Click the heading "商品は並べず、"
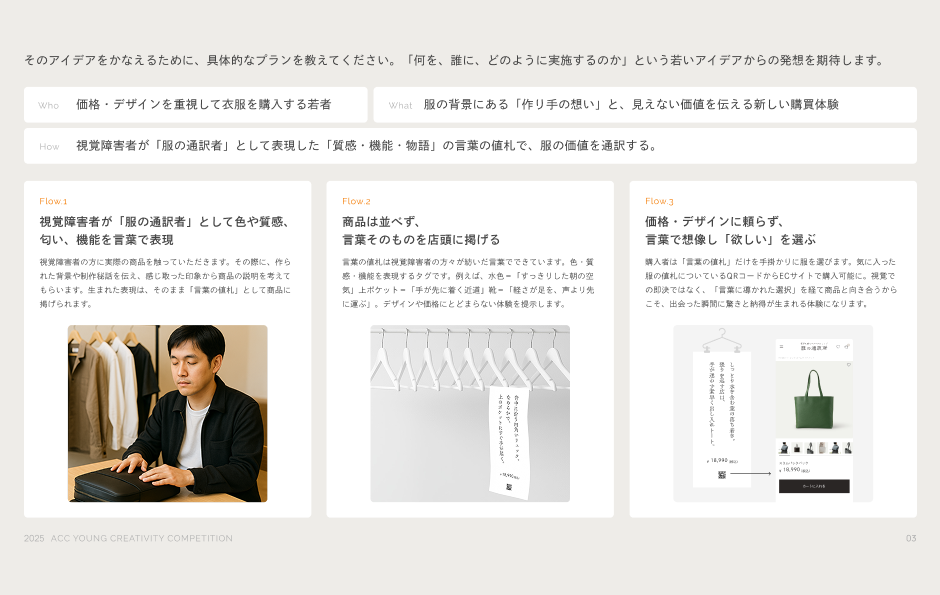The width and height of the screenshot is (940, 595). [x=381, y=222]
